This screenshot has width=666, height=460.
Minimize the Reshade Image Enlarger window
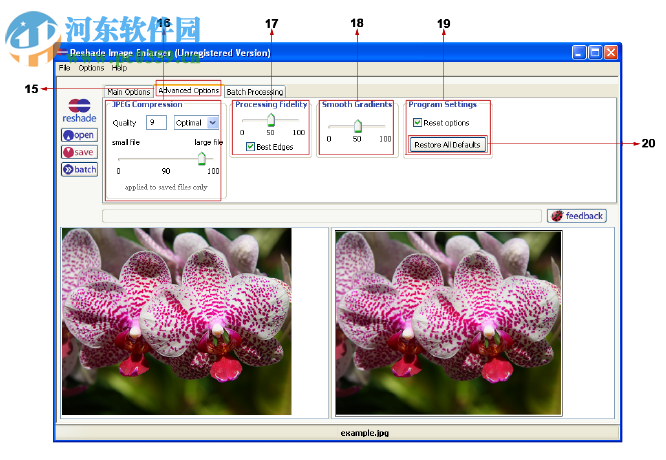point(579,53)
